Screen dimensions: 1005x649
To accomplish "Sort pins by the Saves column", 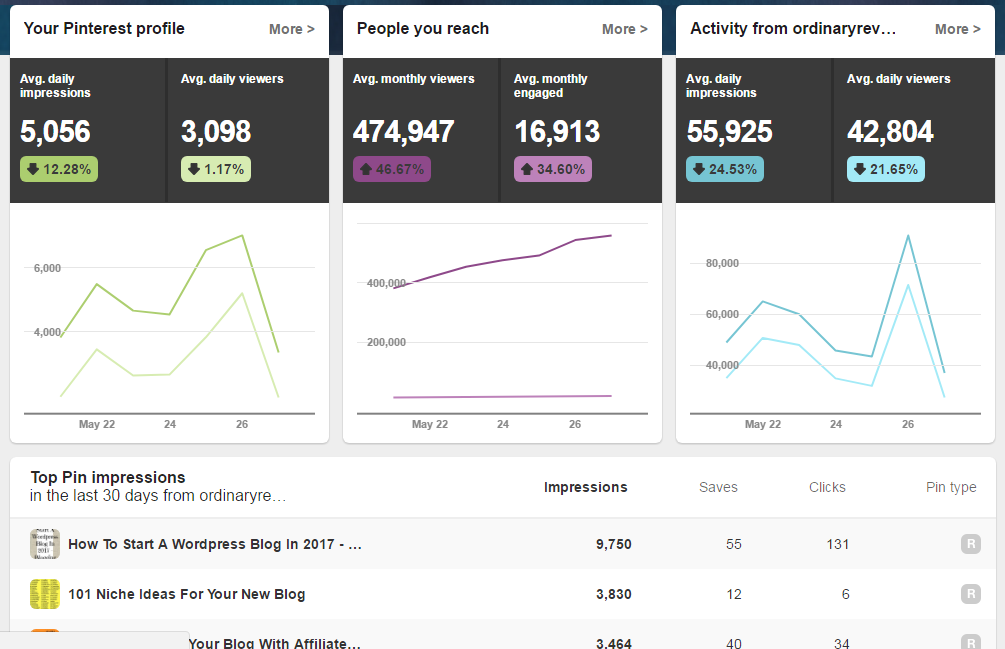I will [x=718, y=487].
